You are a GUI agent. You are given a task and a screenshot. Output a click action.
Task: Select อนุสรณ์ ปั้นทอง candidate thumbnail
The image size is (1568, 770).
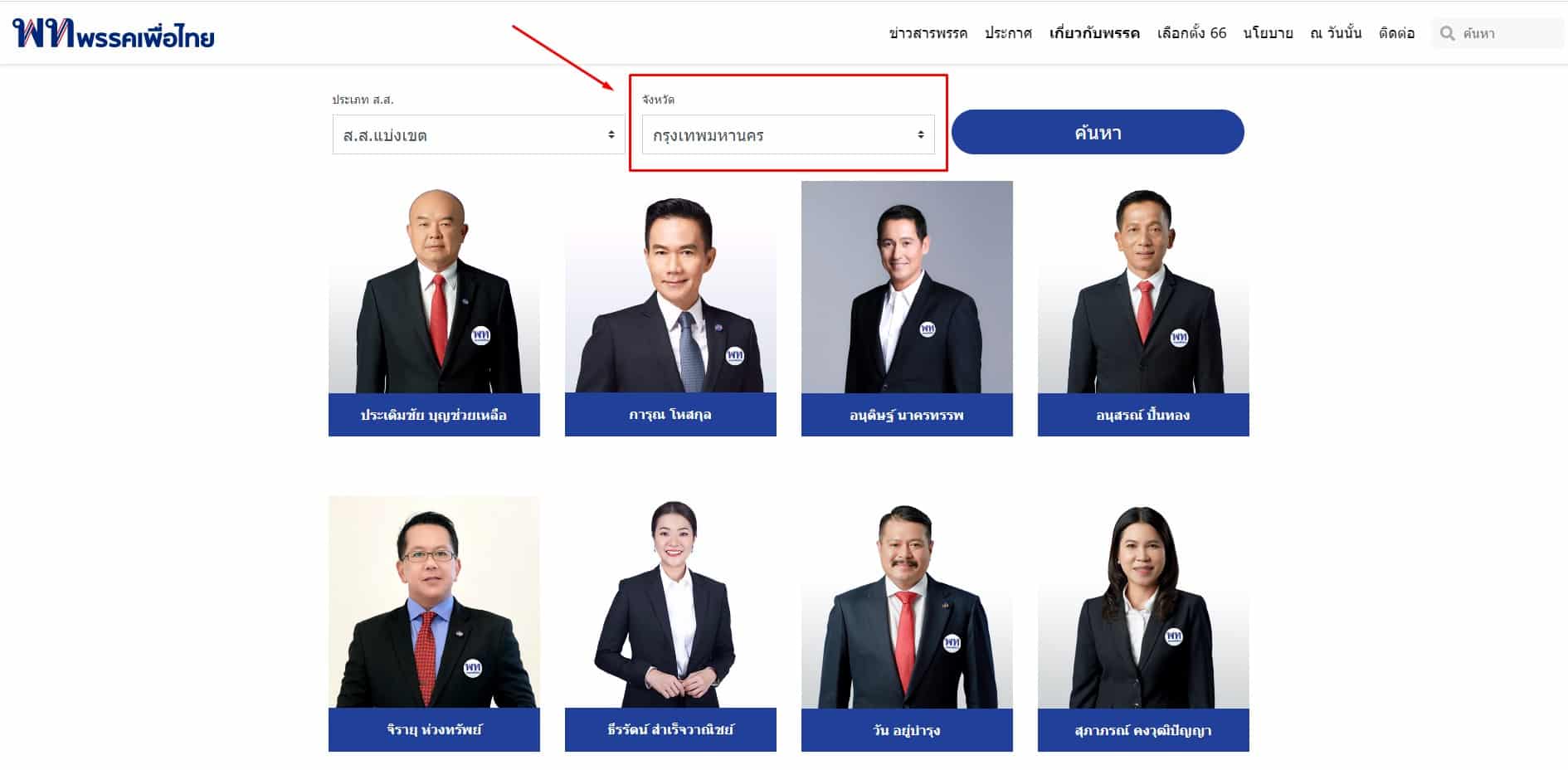1142,290
